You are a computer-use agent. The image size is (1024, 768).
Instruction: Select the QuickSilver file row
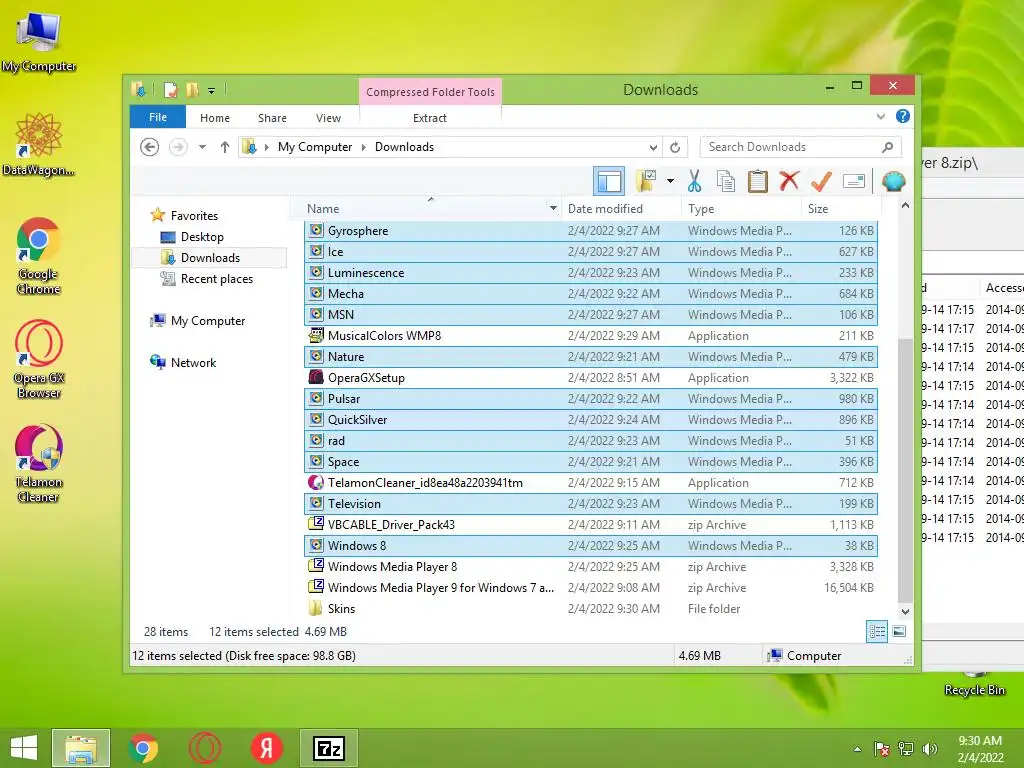tap(590, 419)
